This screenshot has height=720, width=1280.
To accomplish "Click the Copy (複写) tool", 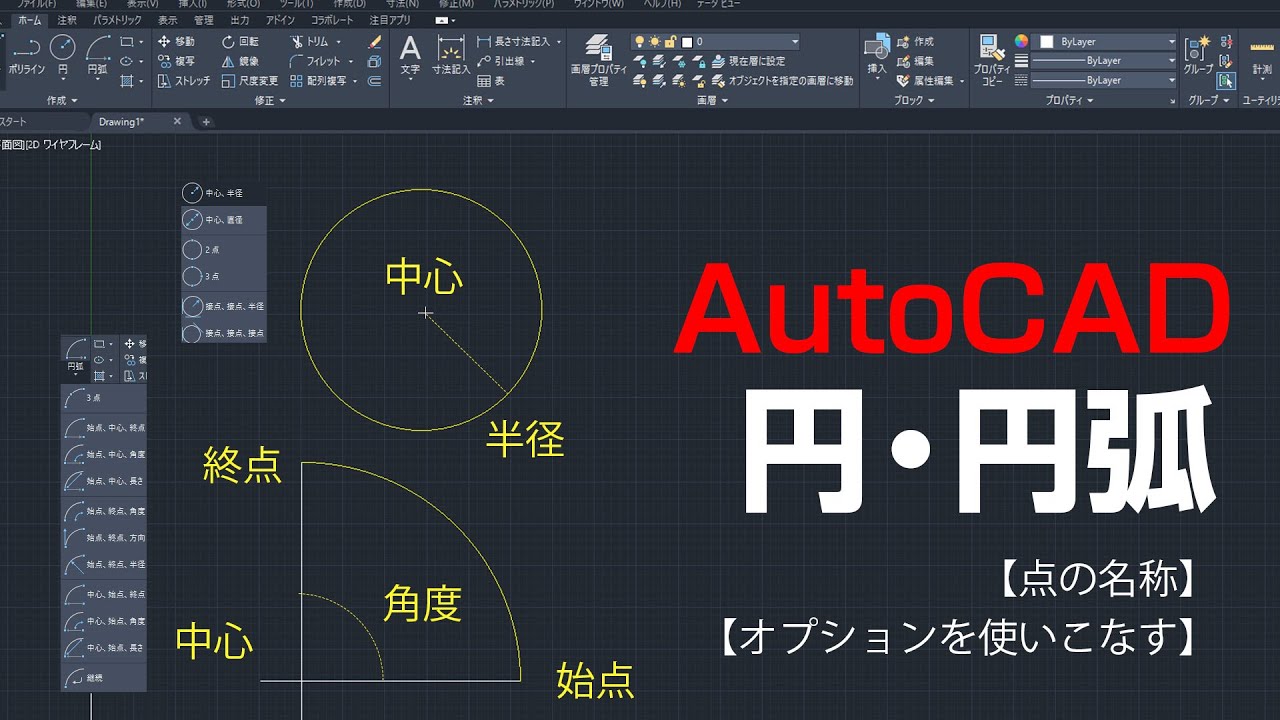I will tap(176, 61).
